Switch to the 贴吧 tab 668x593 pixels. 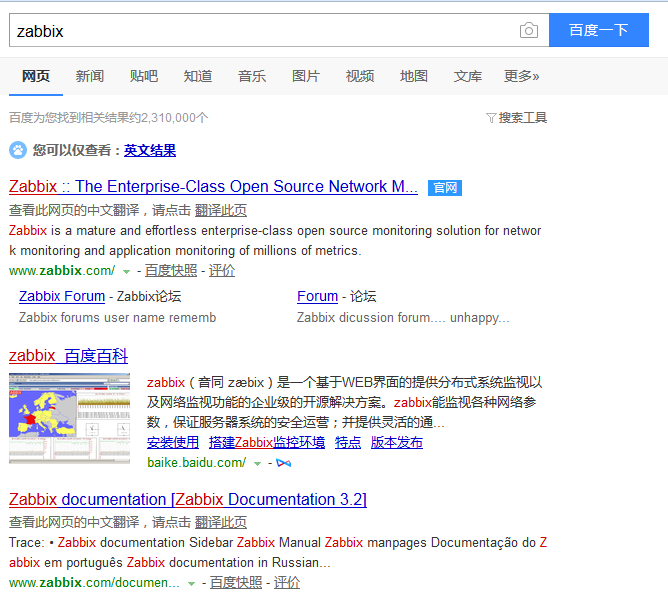tap(144, 76)
